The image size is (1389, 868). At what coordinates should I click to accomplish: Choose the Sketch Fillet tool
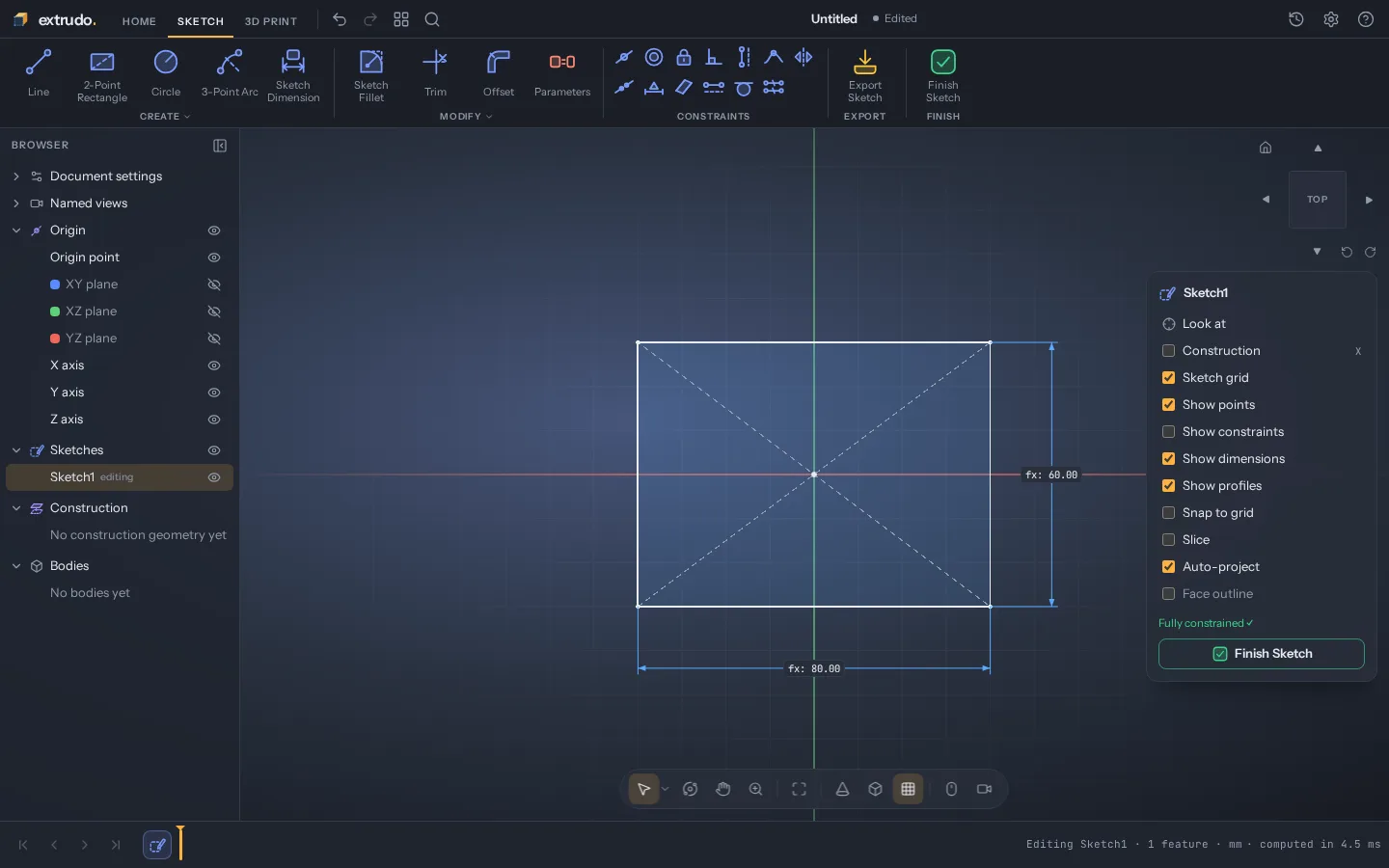pos(371,75)
